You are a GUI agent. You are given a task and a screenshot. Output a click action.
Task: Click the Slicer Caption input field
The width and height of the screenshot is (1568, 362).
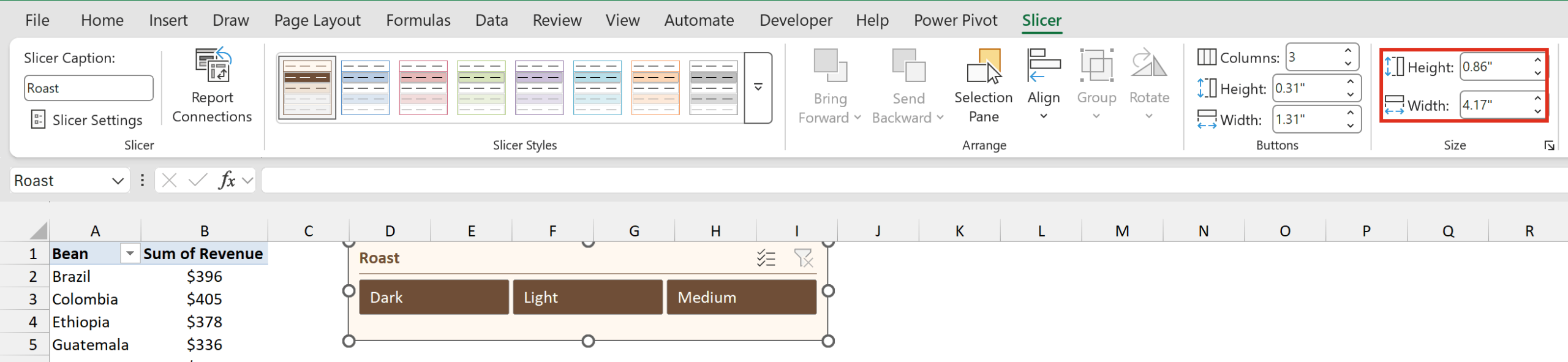[89, 88]
